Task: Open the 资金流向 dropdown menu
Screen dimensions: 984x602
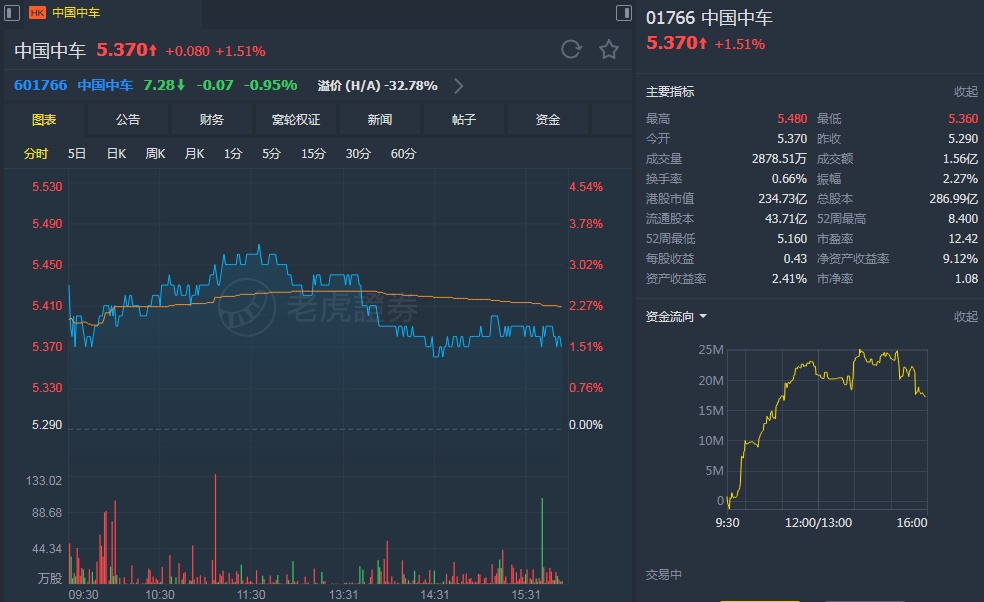Action: (703, 317)
